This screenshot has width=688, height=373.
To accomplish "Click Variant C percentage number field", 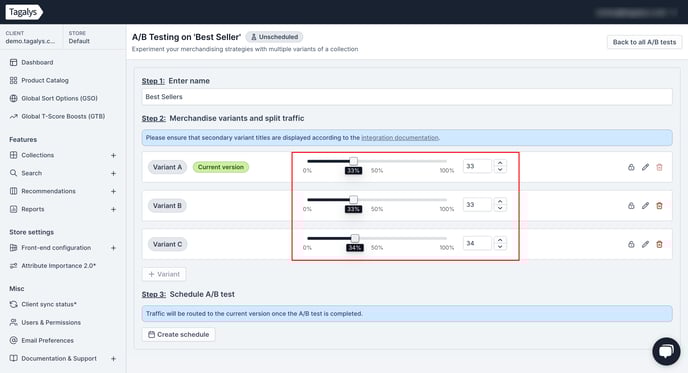I will click(x=477, y=243).
